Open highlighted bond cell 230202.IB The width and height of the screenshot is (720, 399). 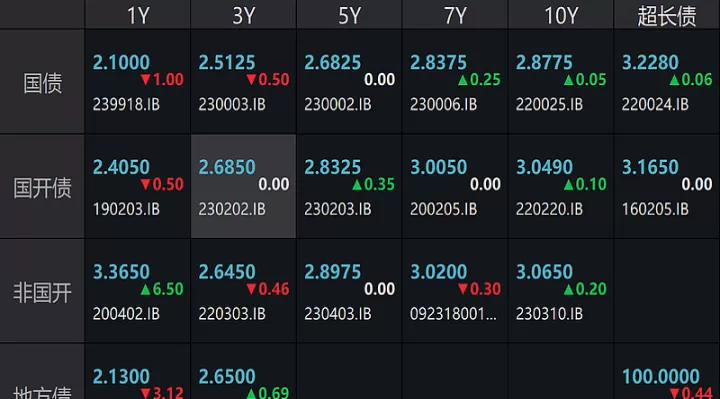pyautogui.click(x=243, y=186)
